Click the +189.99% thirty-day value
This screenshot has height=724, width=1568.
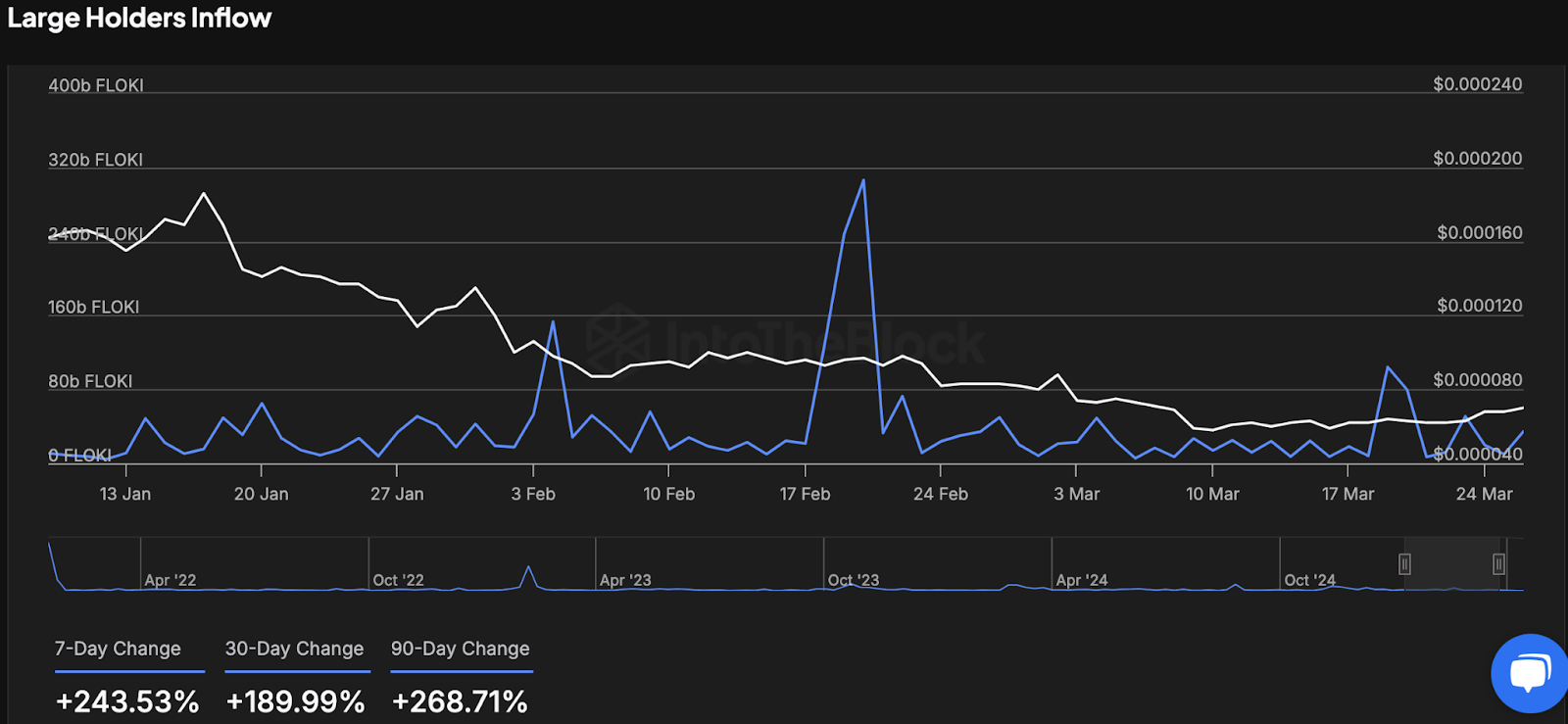click(x=295, y=701)
